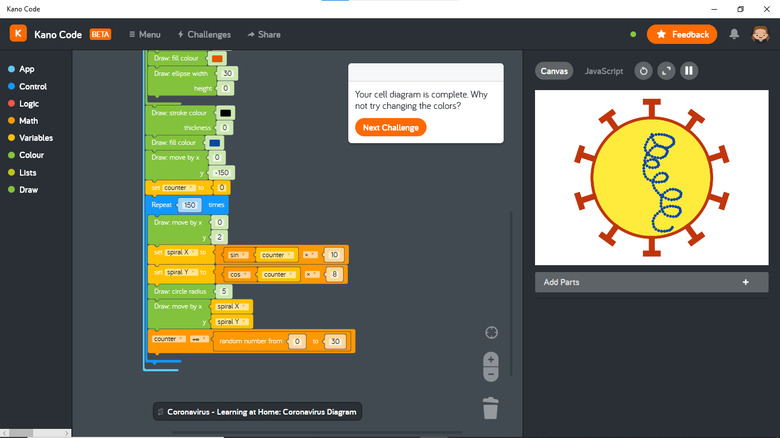Click the trash bin icon
The width and height of the screenshot is (780, 438).
pyautogui.click(x=490, y=408)
